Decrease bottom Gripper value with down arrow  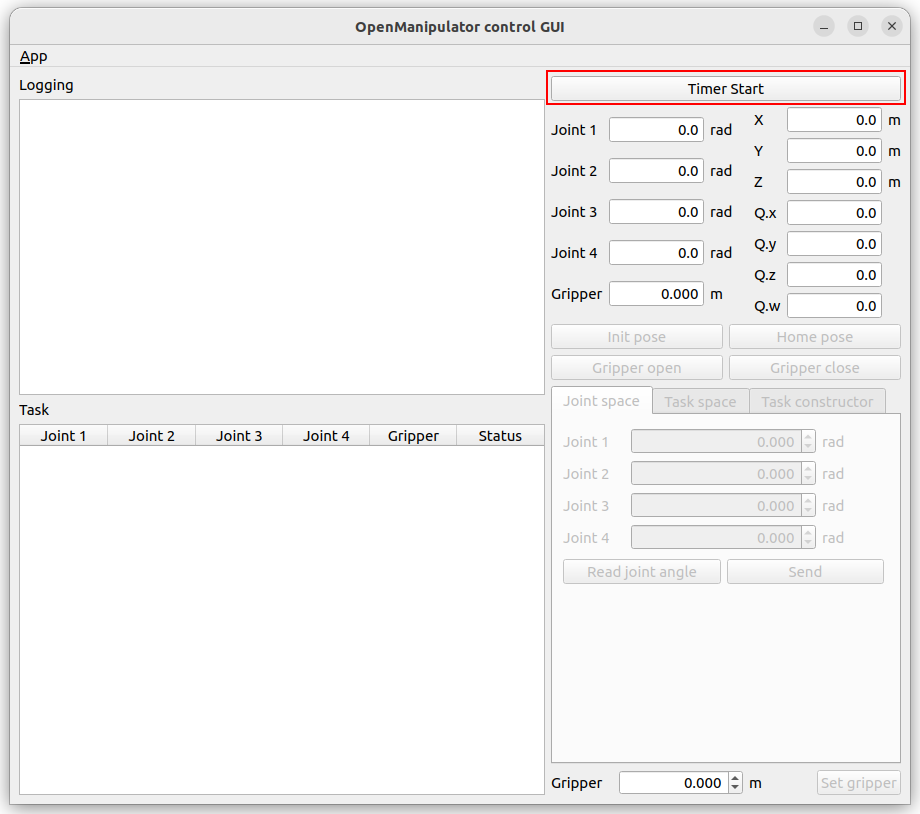click(x=736, y=788)
